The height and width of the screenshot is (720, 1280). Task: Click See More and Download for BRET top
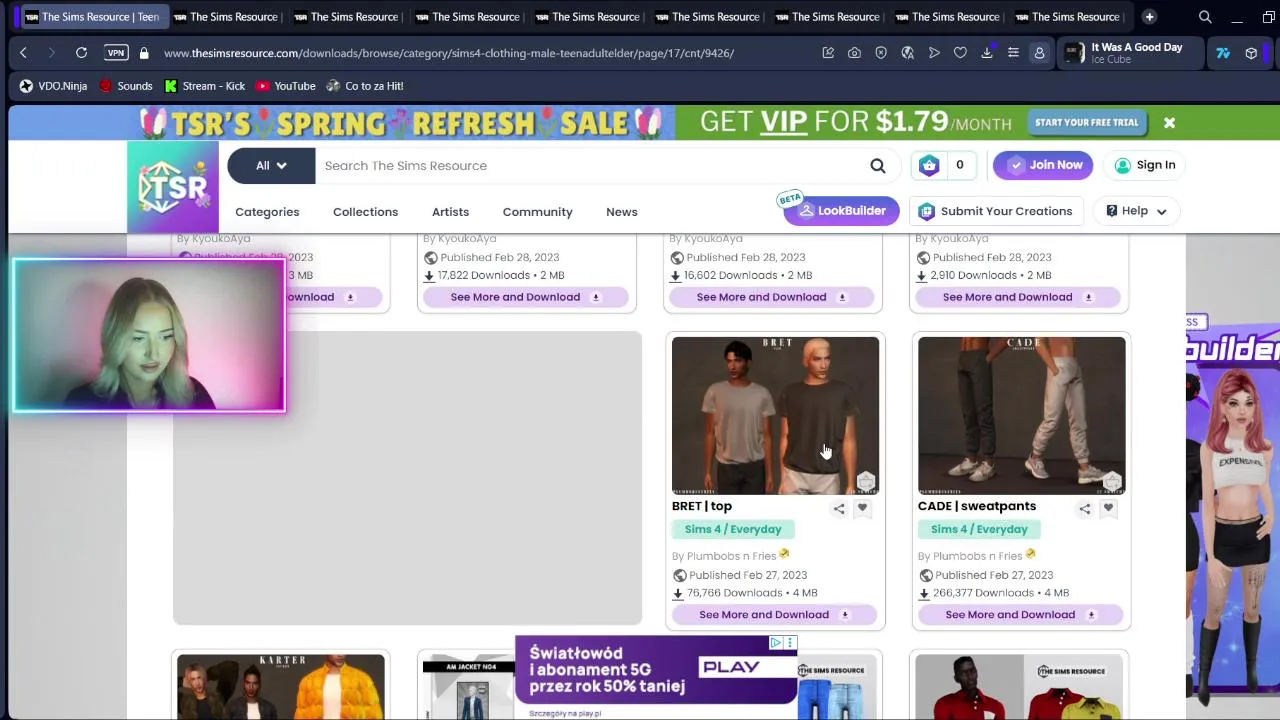coord(774,615)
